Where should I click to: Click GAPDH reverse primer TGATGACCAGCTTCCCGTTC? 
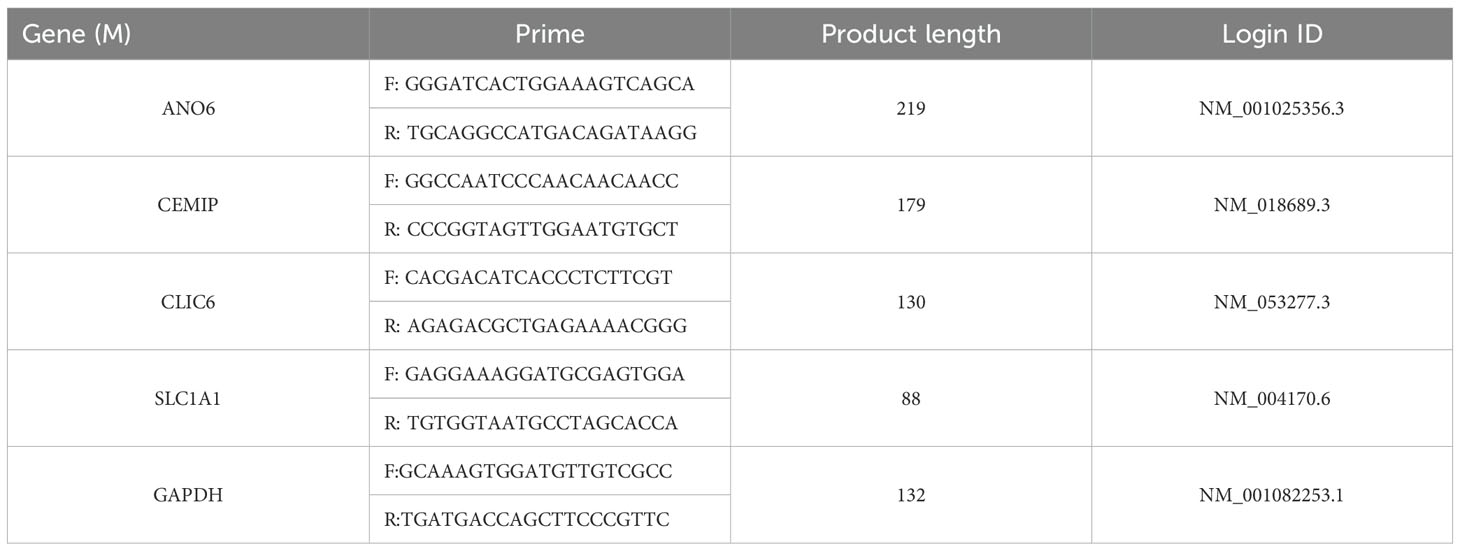[526, 519]
